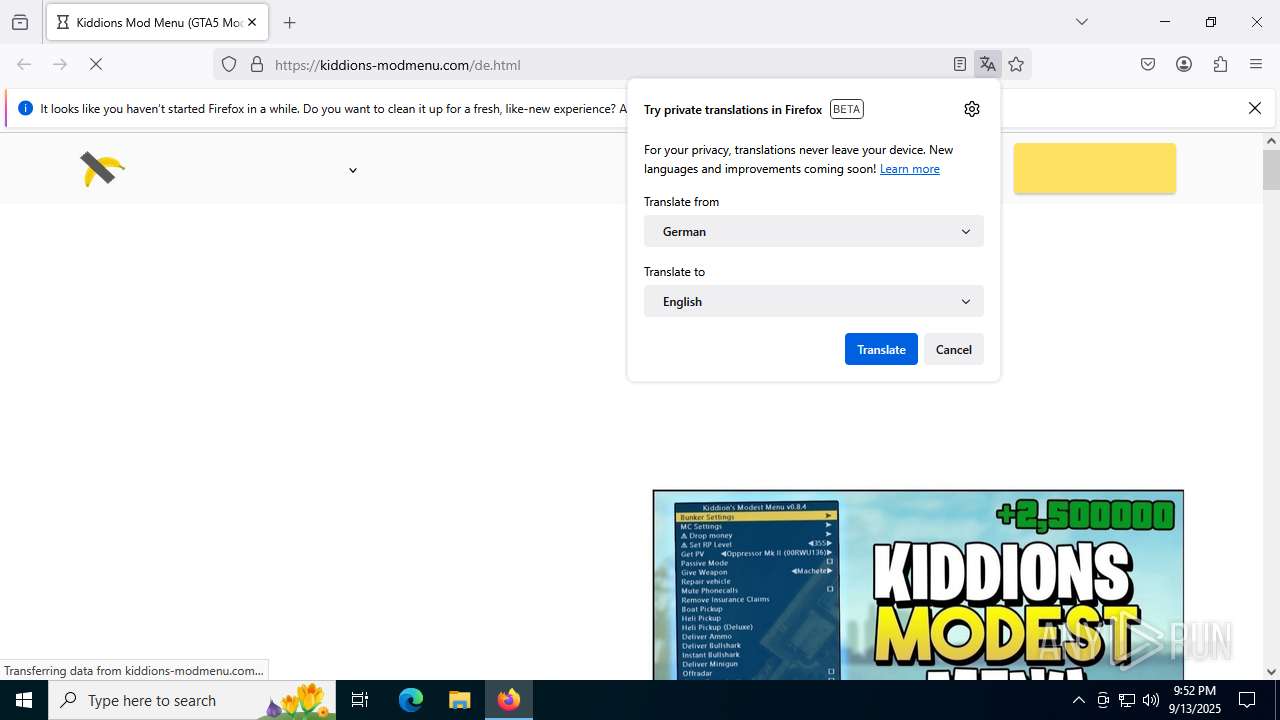The image size is (1280, 720).
Task: Cancel the translation panel
Action: pos(954,349)
